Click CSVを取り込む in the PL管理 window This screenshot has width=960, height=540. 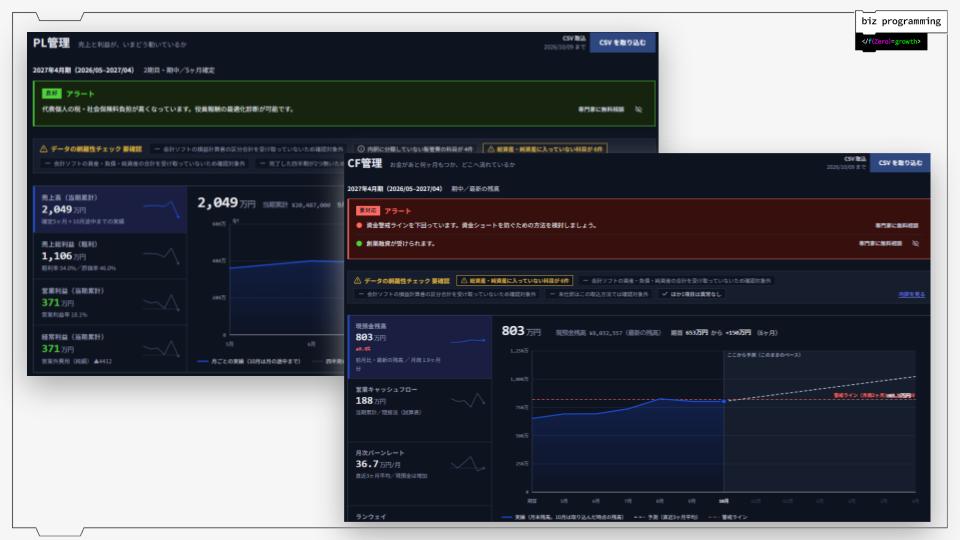point(622,42)
